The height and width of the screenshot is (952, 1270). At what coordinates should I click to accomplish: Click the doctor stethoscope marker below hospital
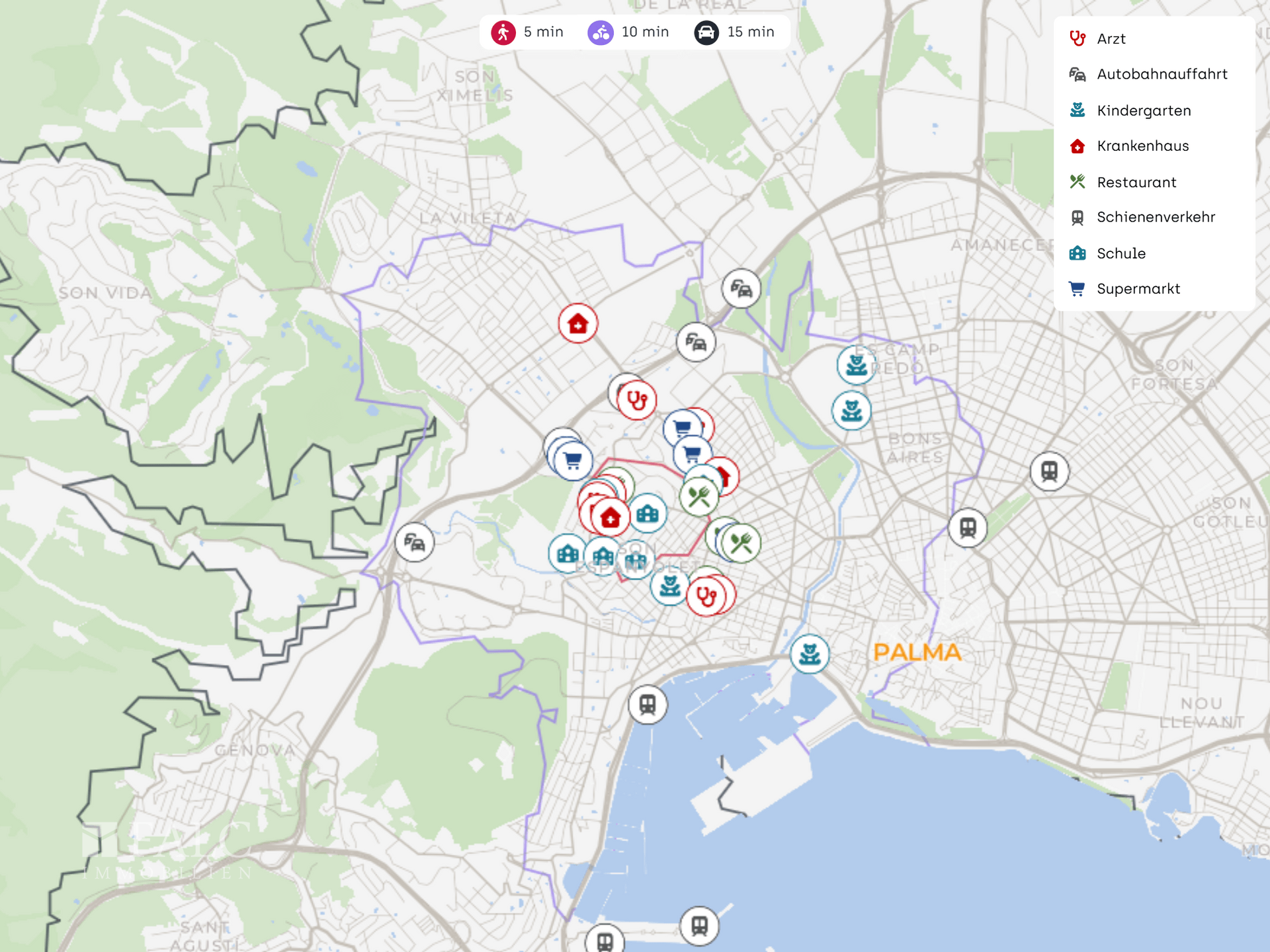[x=636, y=400]
